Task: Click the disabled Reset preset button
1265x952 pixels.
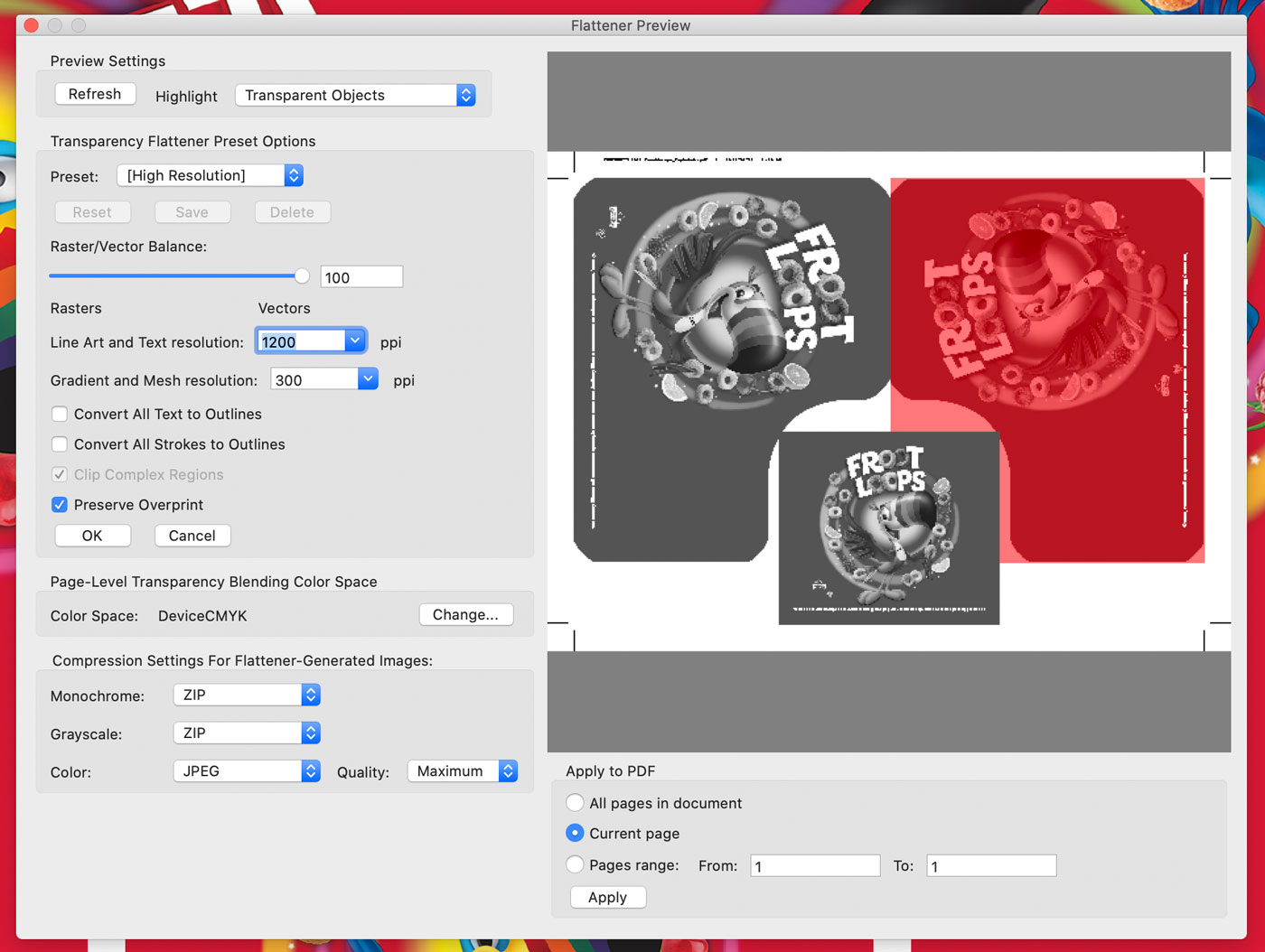Action: [92, 212]
